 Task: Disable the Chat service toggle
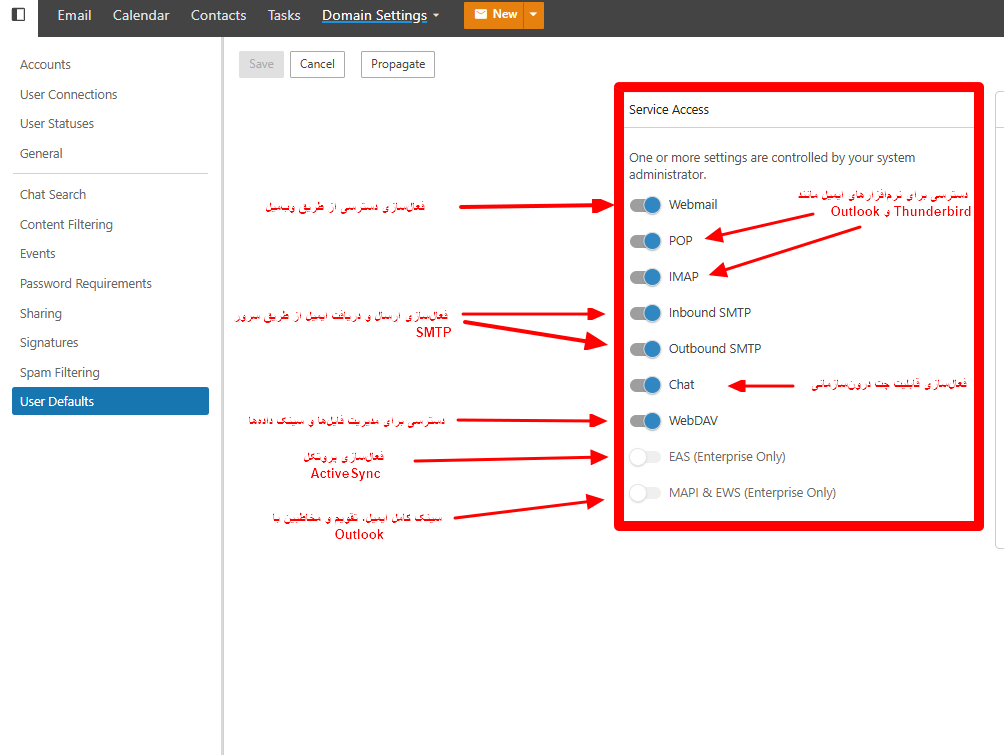[646, 385]
